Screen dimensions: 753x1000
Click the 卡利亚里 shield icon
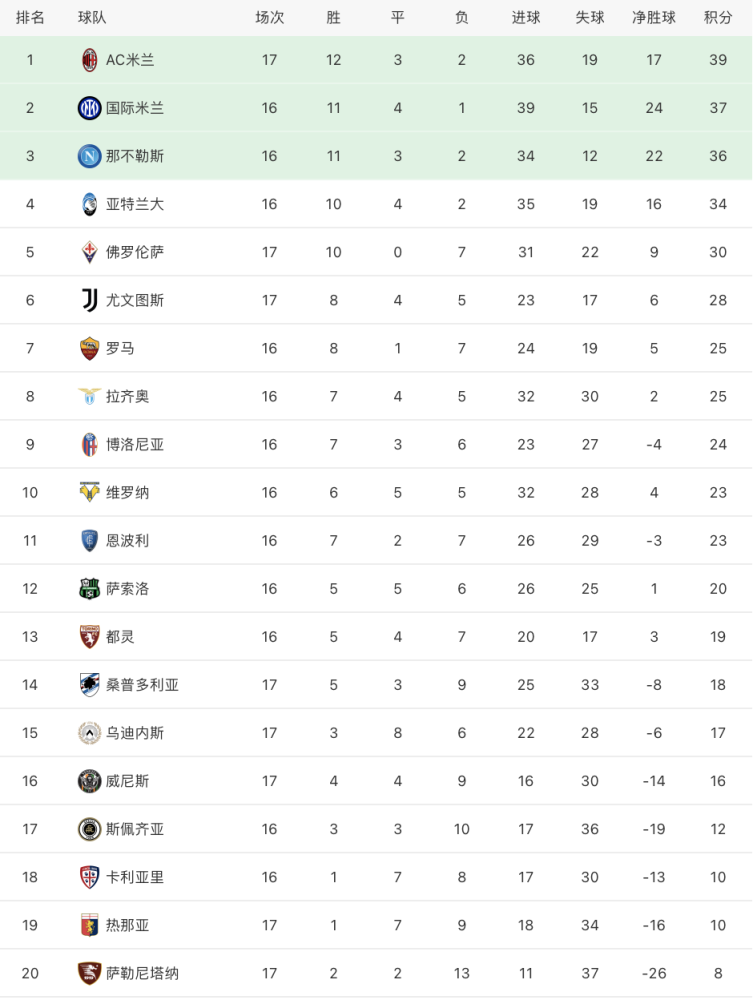coord(90,877)
